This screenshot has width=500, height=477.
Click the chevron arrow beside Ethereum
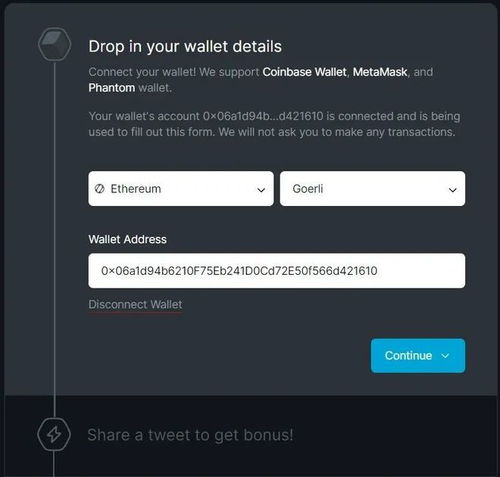(x=261, y=190)
